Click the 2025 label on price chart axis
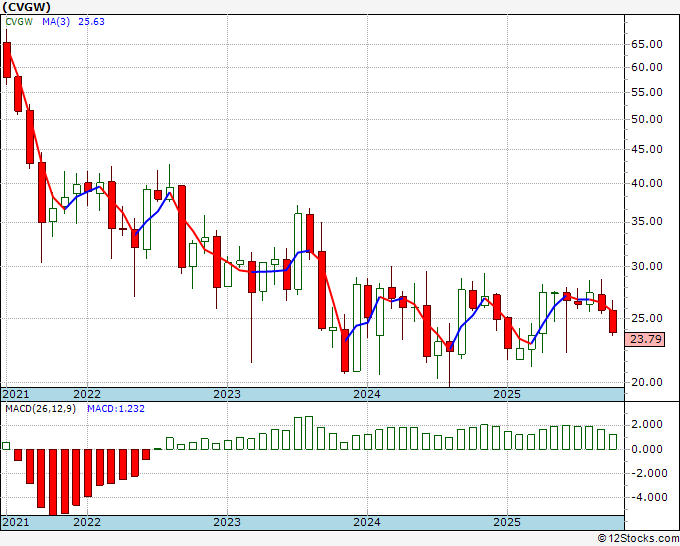This screenshot has width=680, height=546. (x=507, y=394)
